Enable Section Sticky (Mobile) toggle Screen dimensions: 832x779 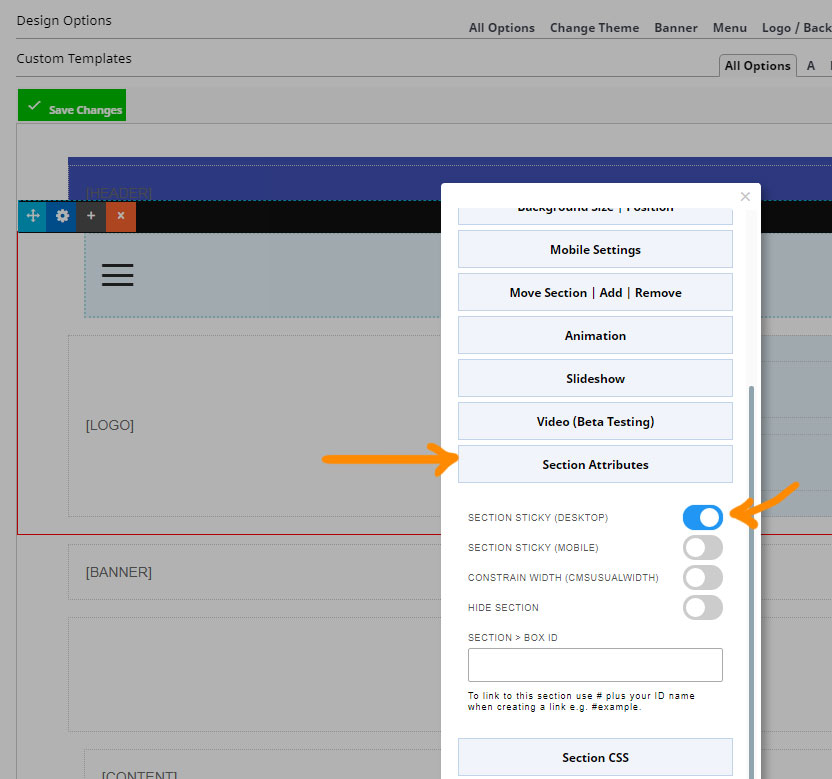[x=702, y=547]
